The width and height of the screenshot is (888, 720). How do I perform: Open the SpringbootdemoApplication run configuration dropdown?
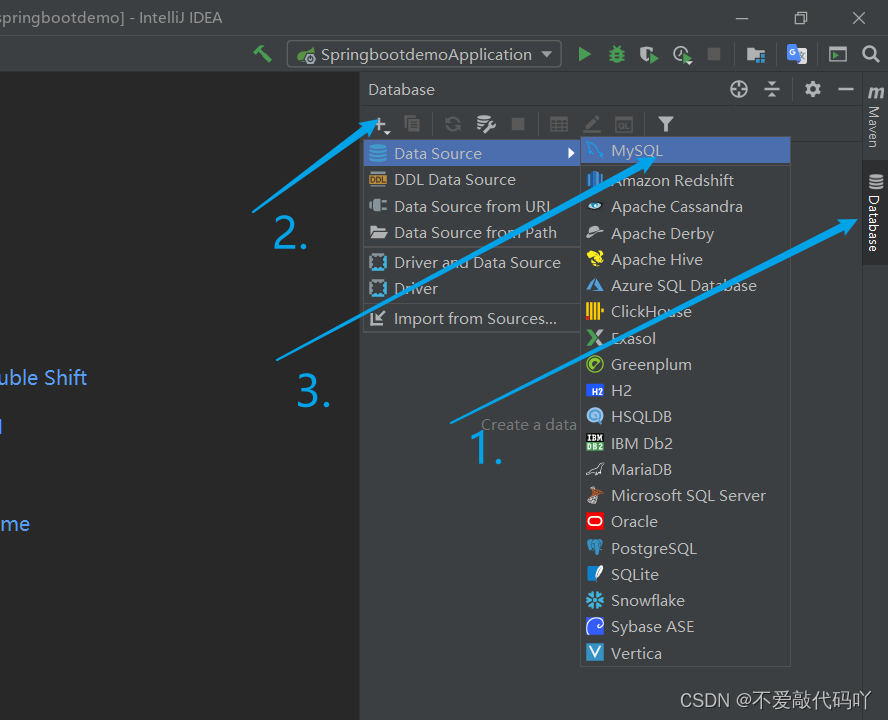[x=424, y=54]
